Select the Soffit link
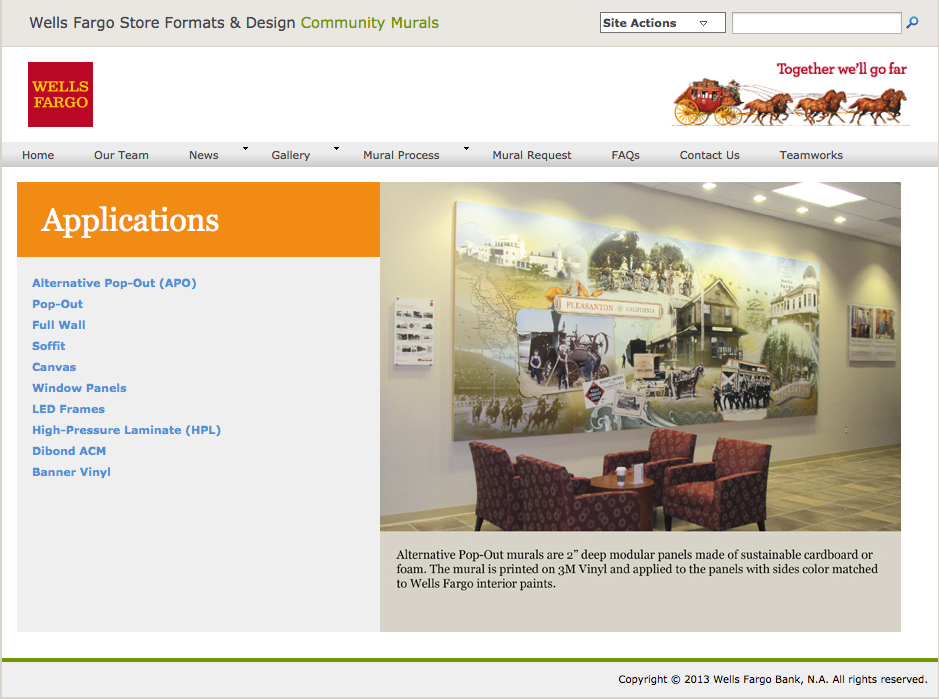 click(49, 346)
